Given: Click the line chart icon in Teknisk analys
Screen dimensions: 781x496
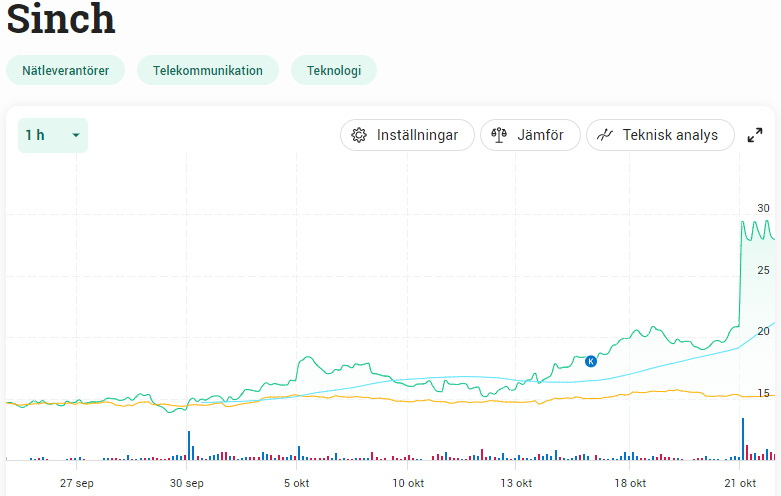Looking at the screenshot, I should [x=604, y=135].
